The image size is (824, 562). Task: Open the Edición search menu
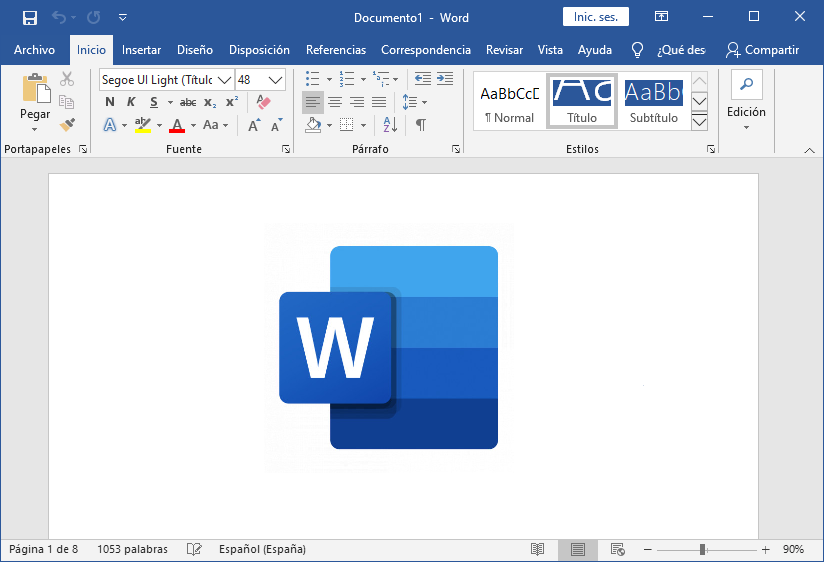coord(746,102)
